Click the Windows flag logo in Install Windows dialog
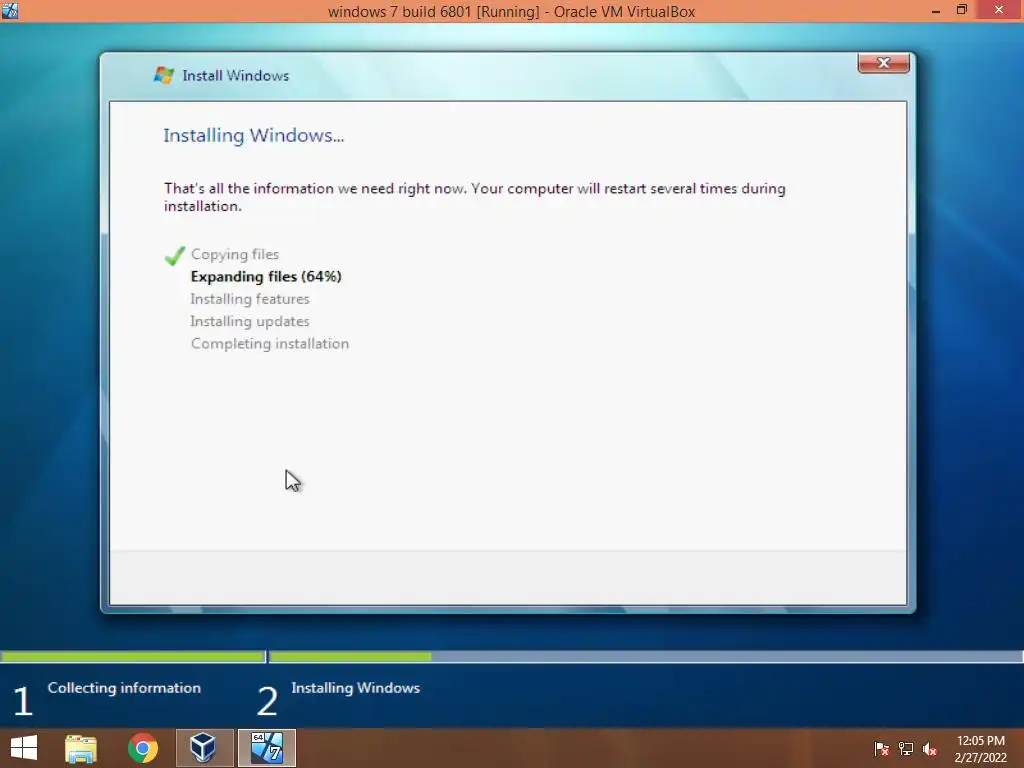Viewport: 1024px width, 768px height. (163, 75)
